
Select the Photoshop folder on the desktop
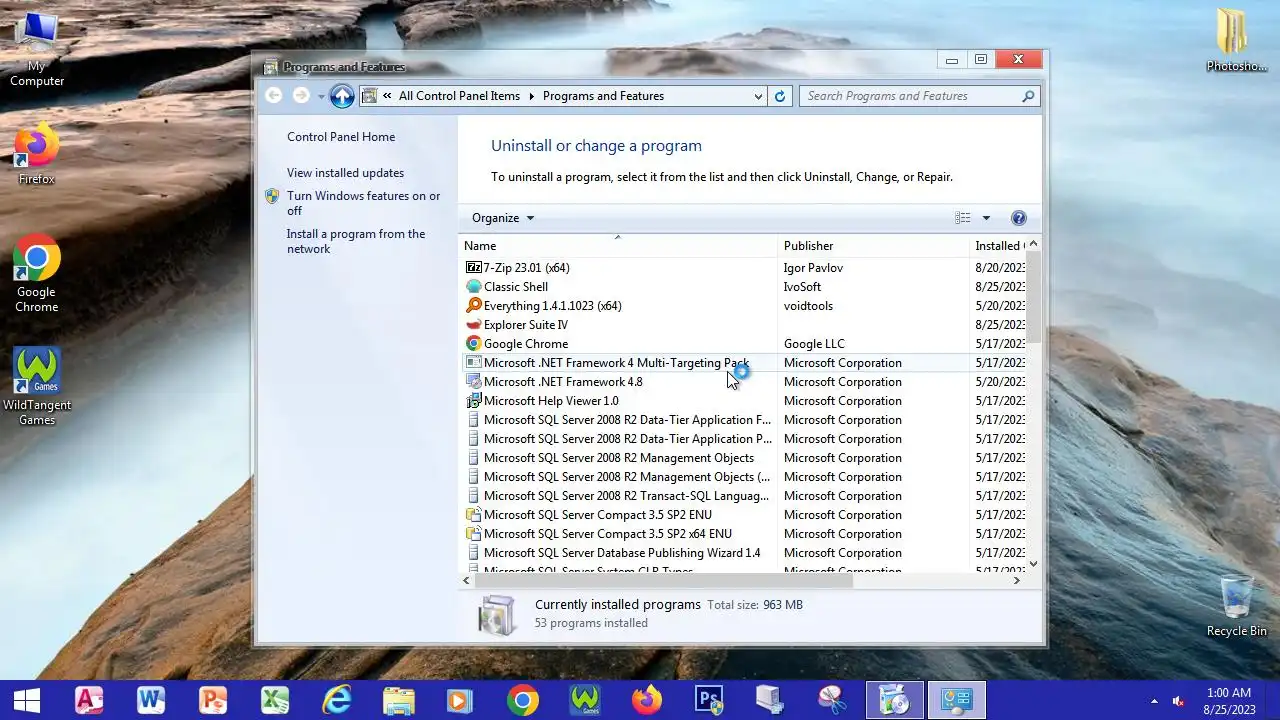[x=1236, y=40]
